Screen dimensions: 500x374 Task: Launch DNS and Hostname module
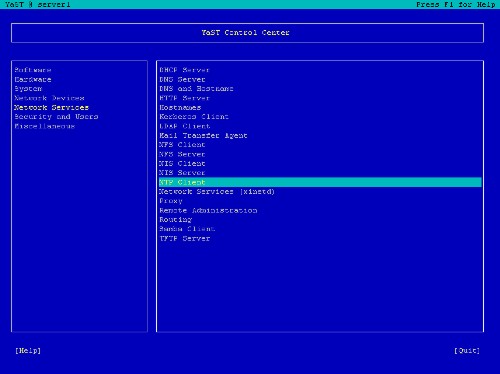pos(196,89)
